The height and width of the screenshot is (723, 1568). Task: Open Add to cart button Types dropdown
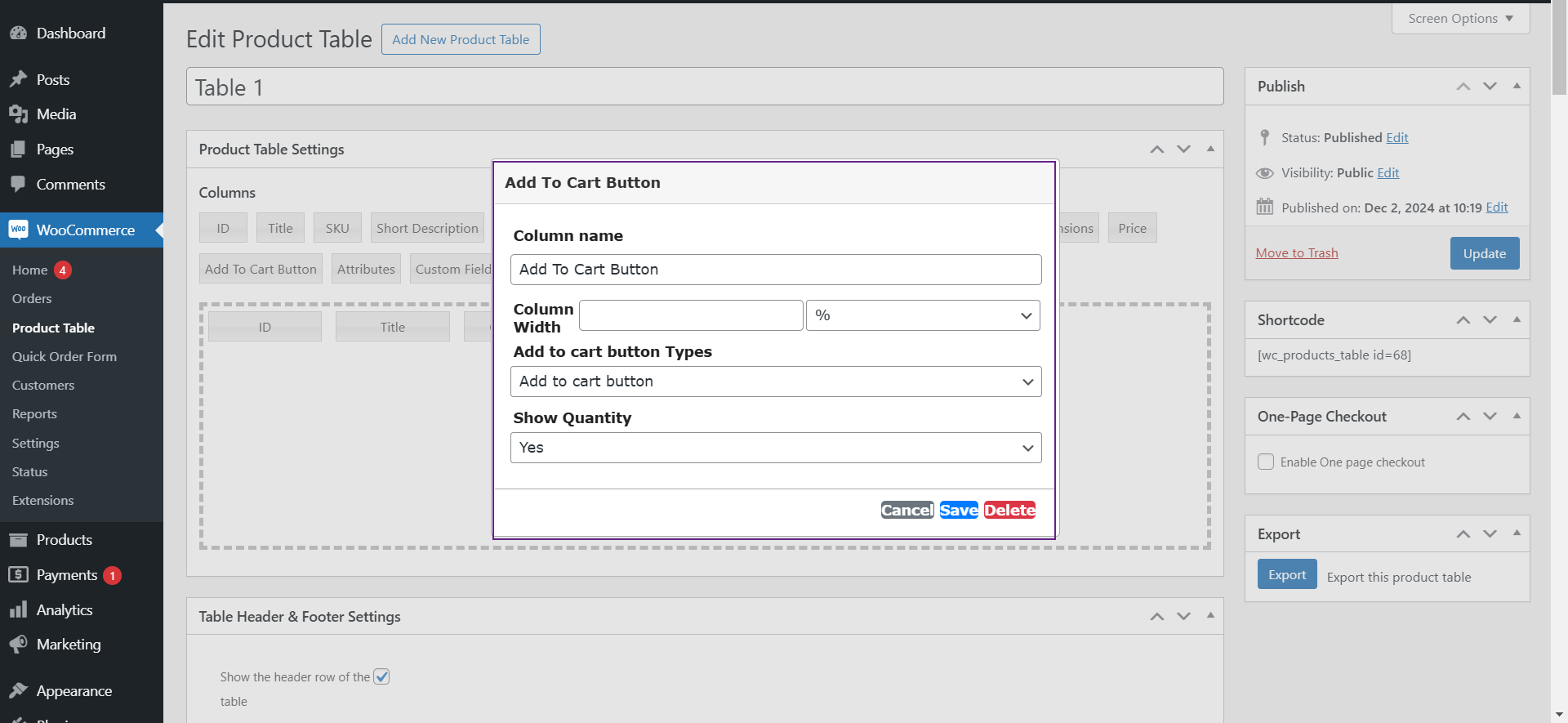coord(775,382)
